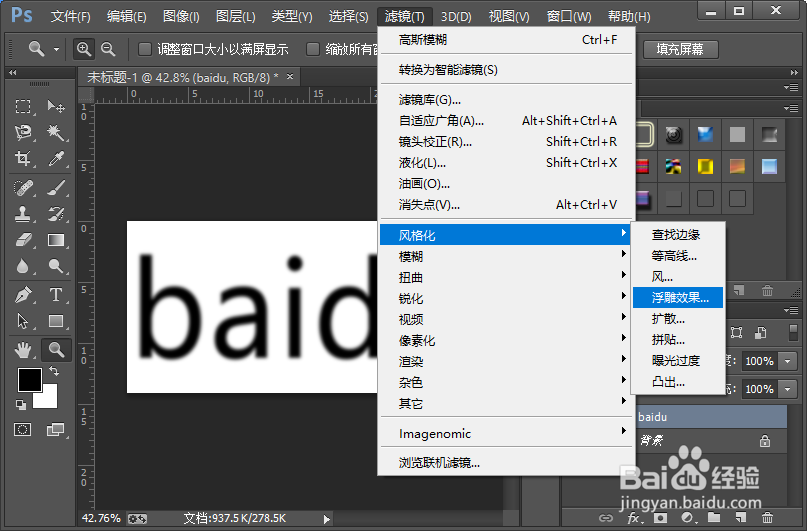Select the Eyedropper tool
Image resolution: width=807 pixels, height=531 pixels.
(56, 158)
